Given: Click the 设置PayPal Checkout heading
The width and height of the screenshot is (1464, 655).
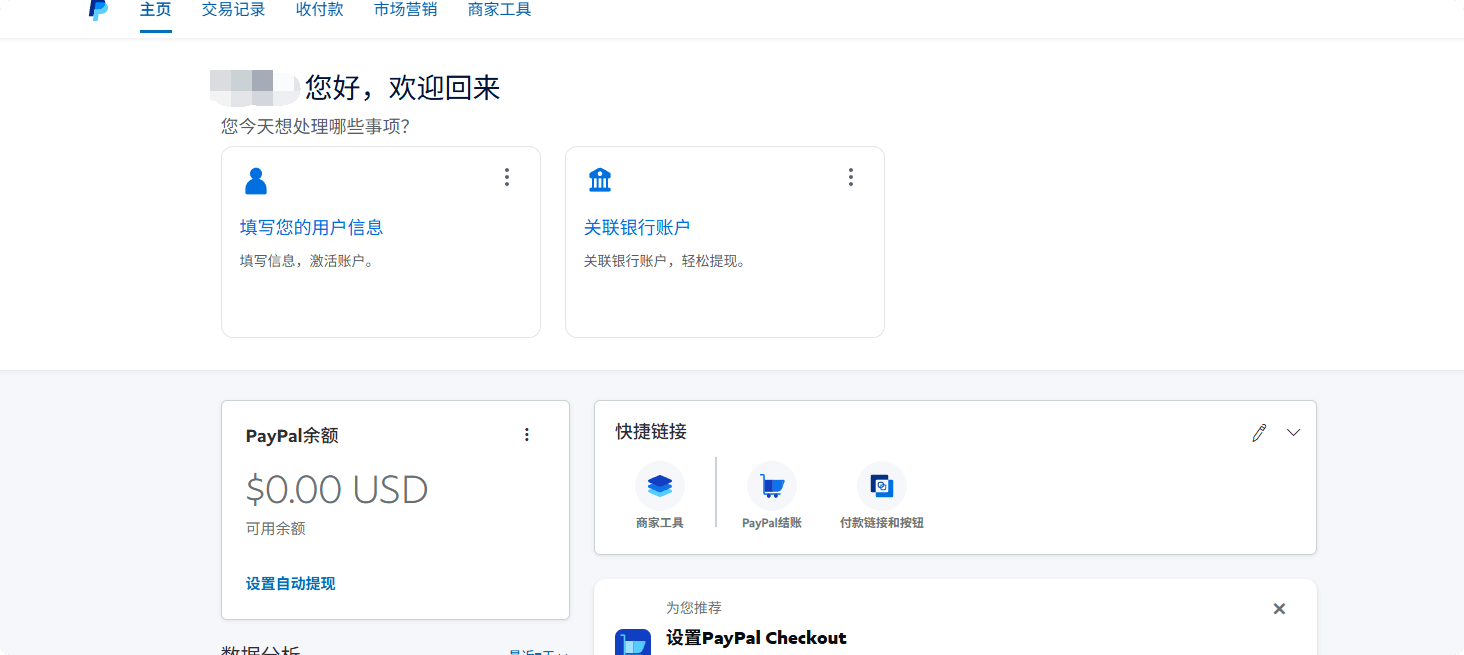Looking at the screenshot, I should click(757, 638).
